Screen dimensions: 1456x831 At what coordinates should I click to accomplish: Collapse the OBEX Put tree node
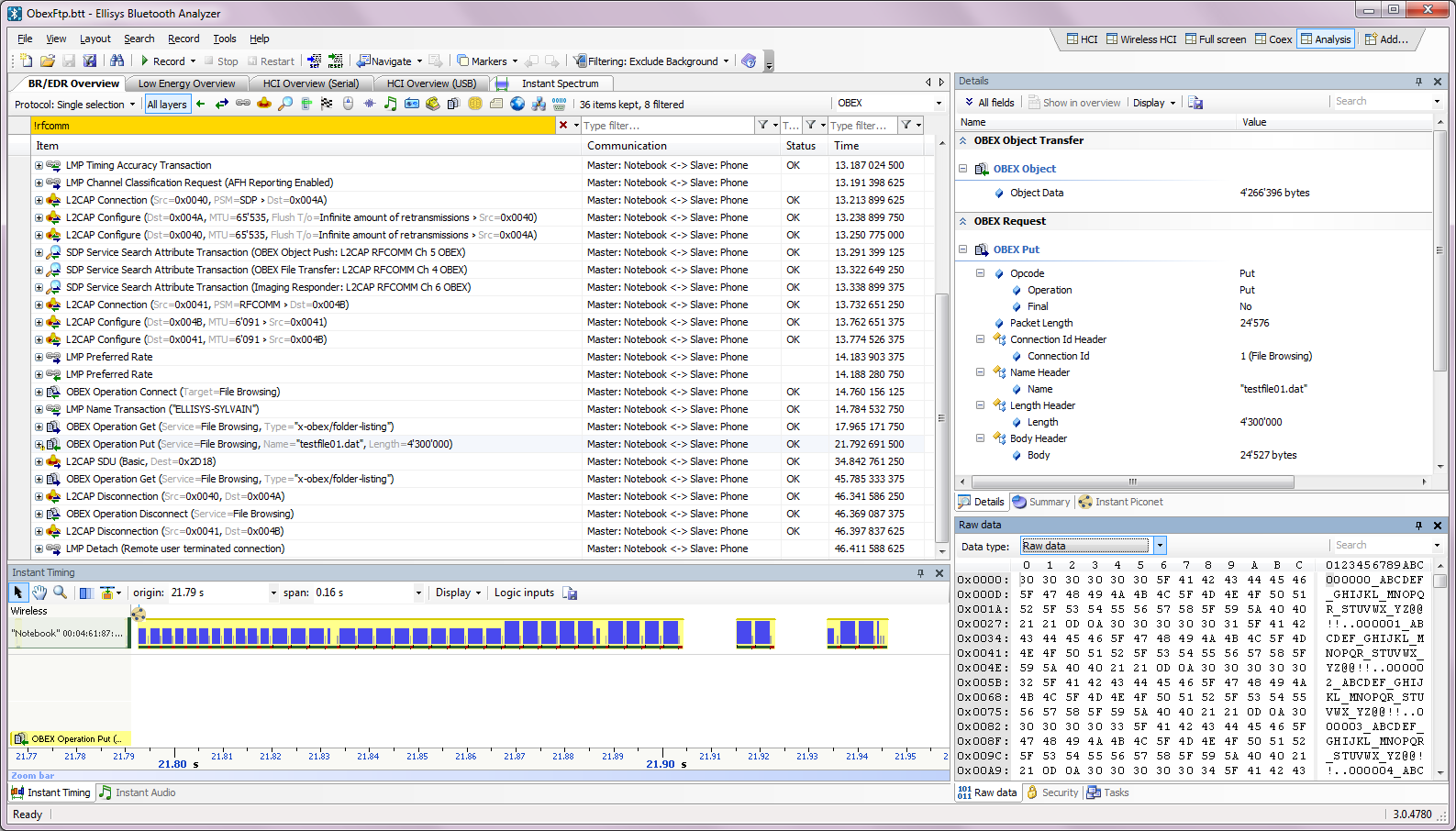(x=962, y=249)
